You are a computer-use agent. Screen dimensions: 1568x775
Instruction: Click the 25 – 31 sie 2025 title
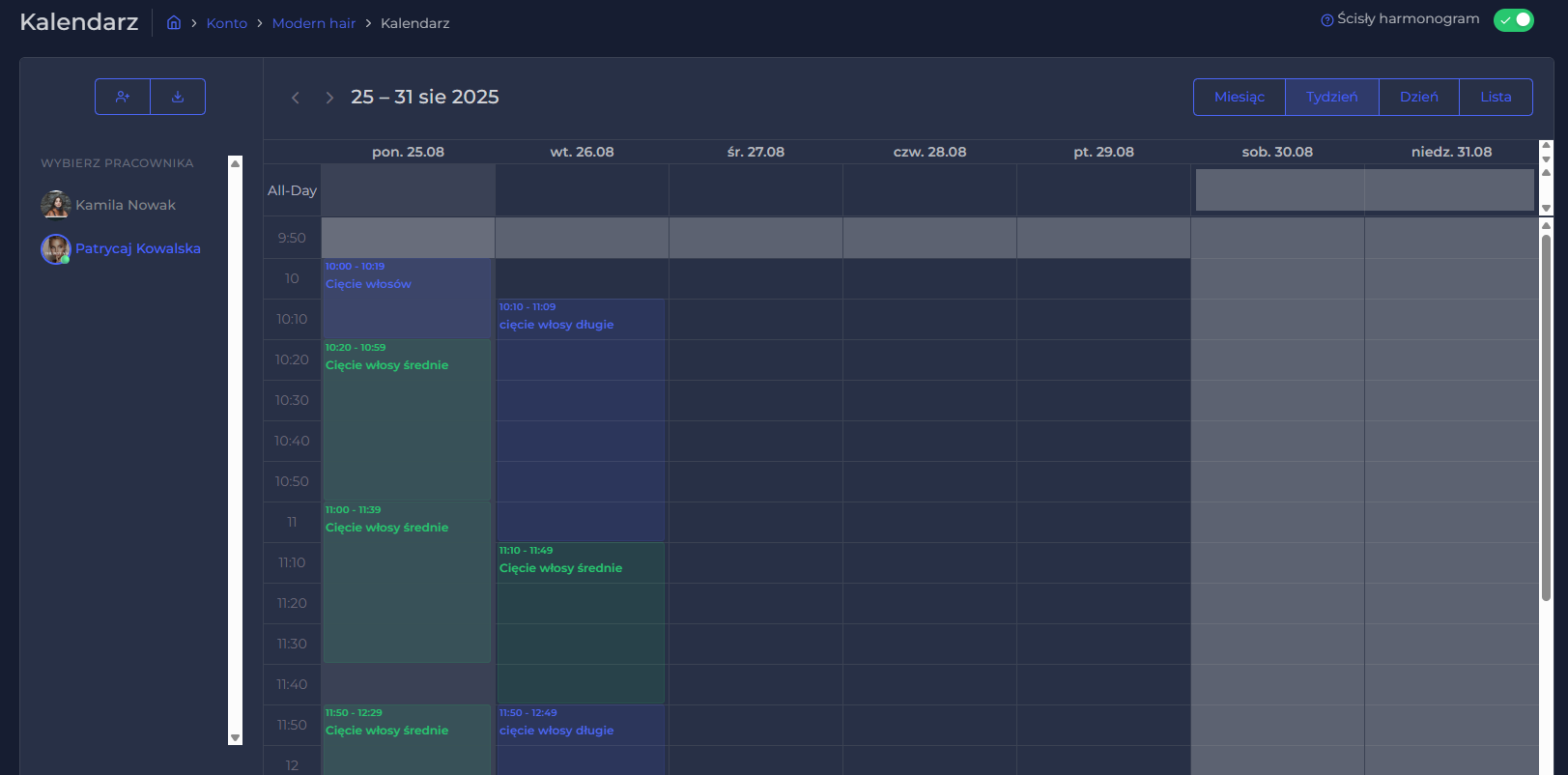(425, 97)
